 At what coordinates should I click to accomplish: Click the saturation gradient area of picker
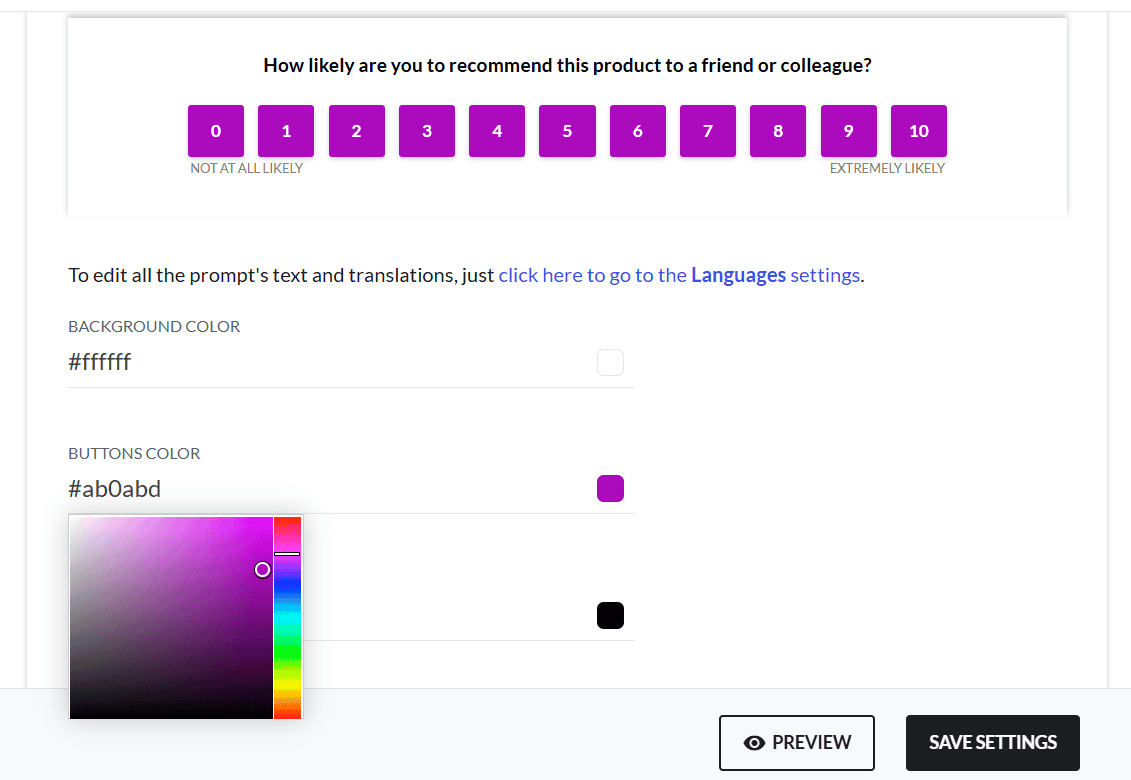tap(171, 618)
